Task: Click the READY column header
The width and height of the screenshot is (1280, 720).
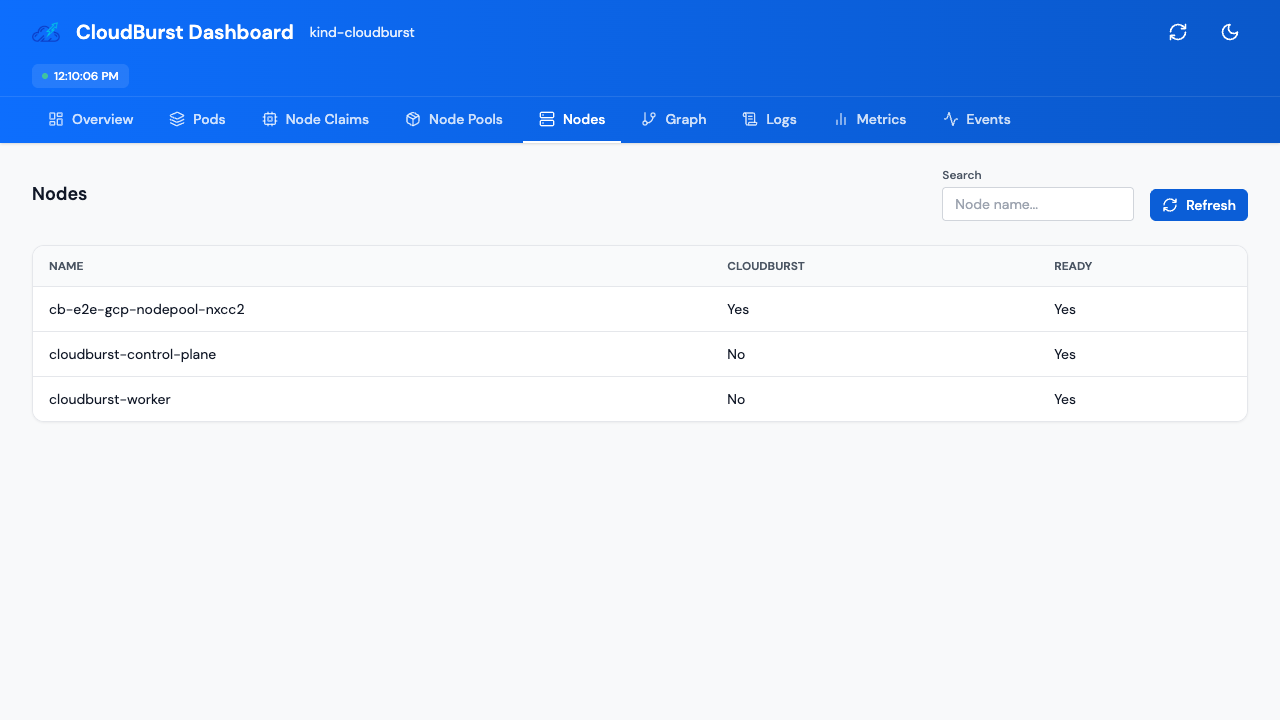Action: point(1073,266)
